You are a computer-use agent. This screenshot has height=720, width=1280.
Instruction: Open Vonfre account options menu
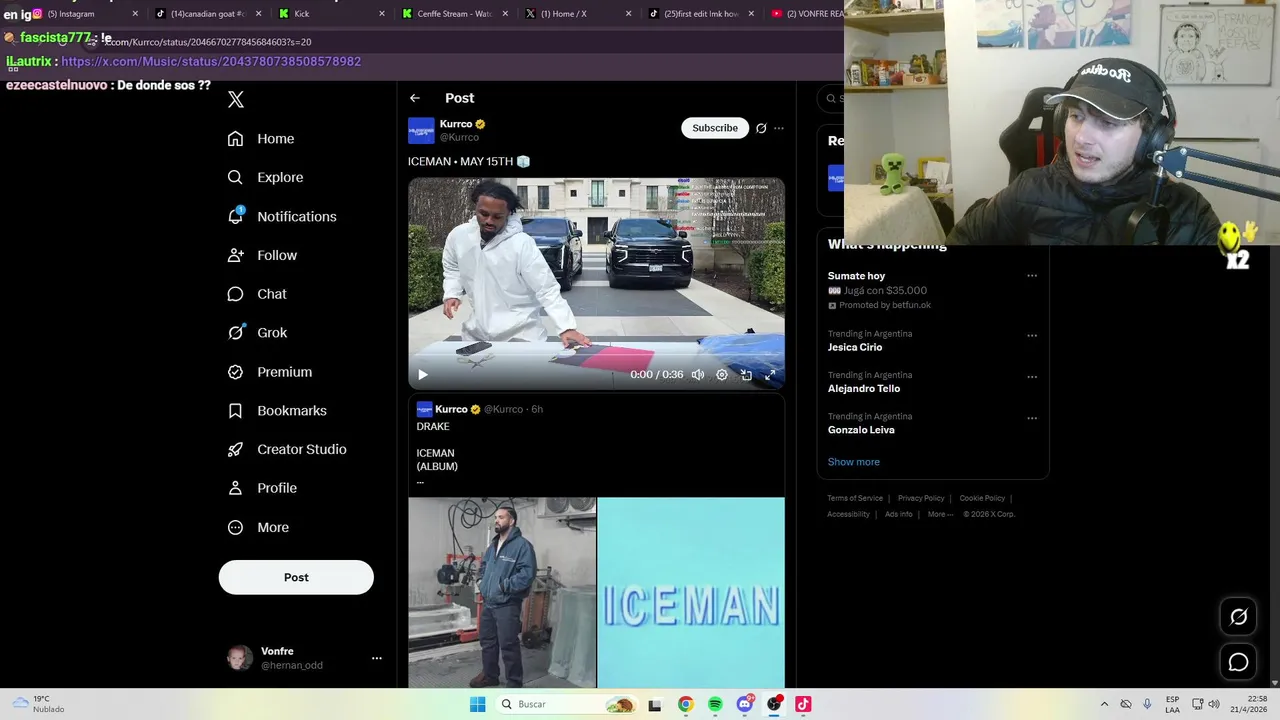377,658
